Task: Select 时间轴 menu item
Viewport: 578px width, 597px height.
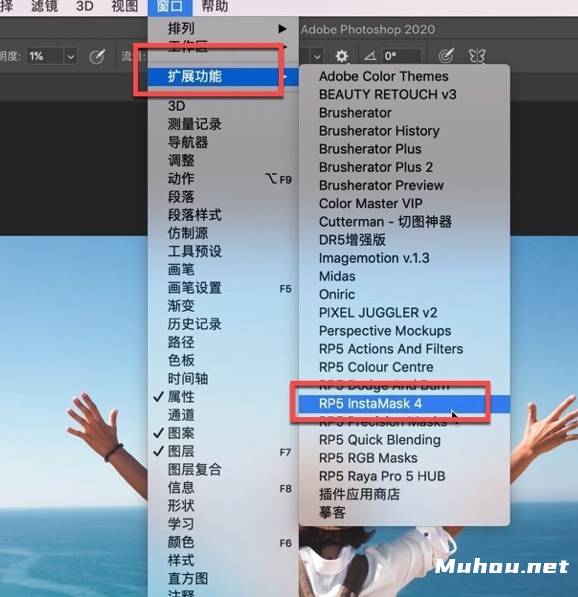Action: (x=223, y=378)
